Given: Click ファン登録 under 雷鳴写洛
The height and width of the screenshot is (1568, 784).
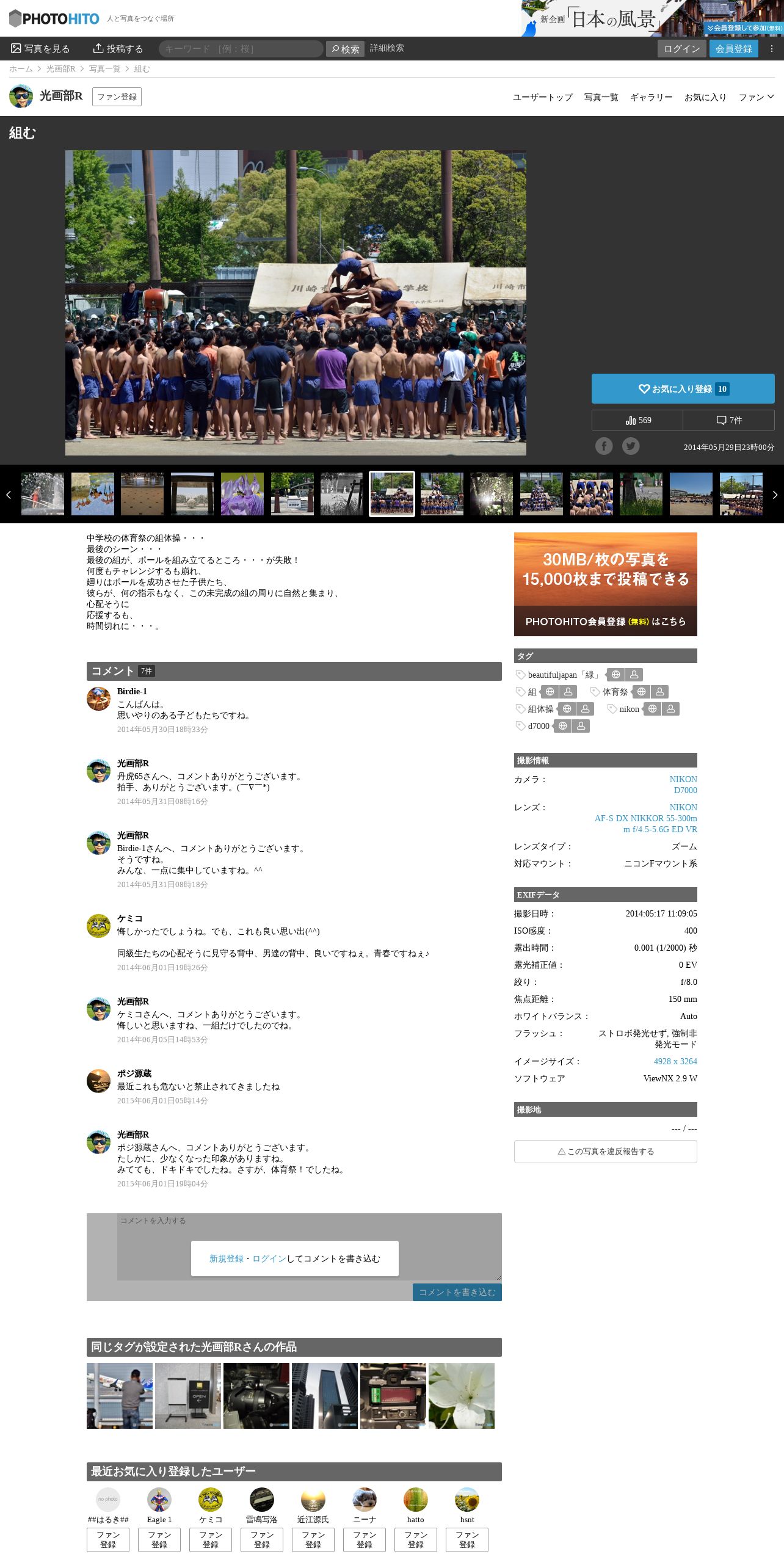Looking at the screenshot, I should [x=262, y=1539].
